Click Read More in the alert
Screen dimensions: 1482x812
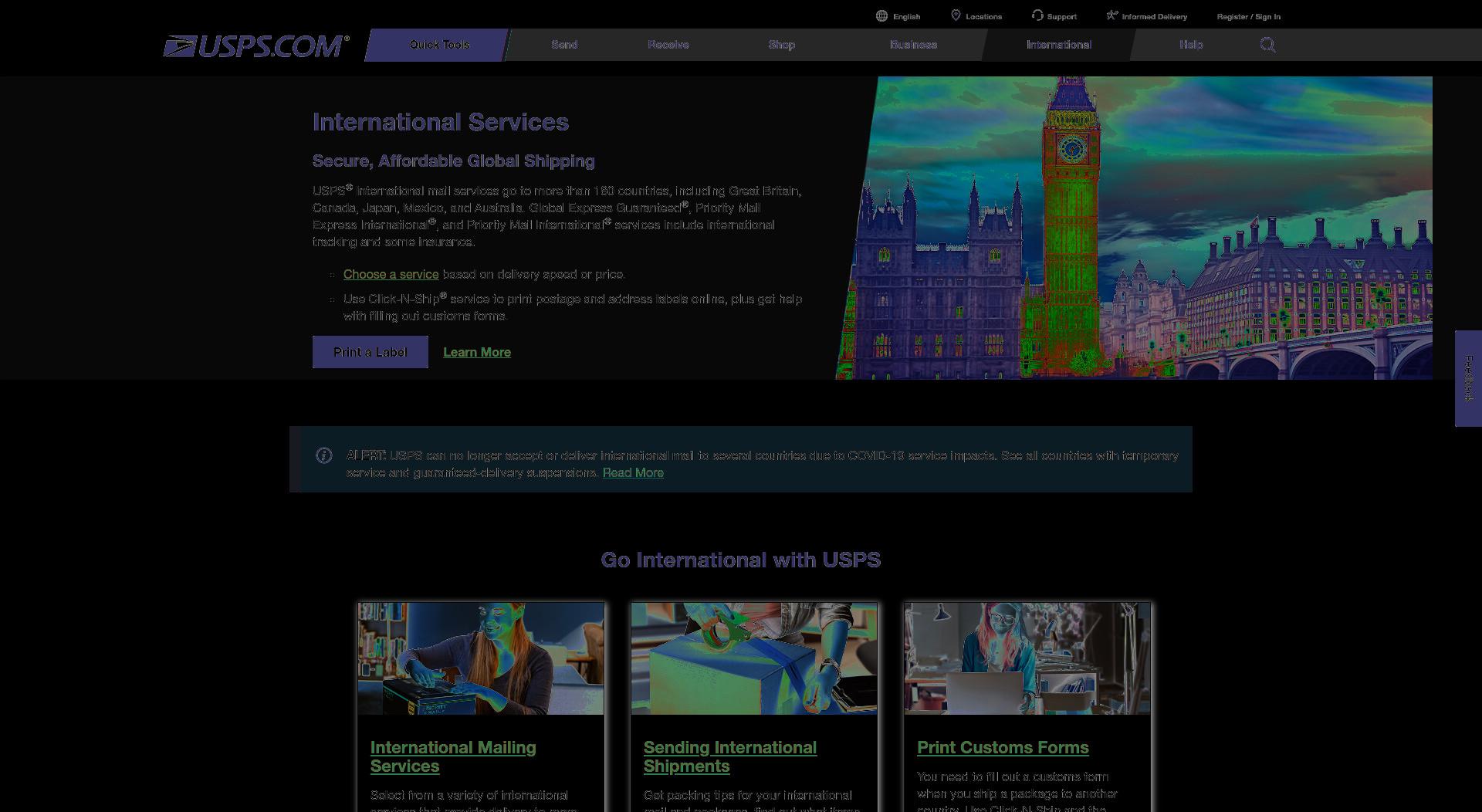633,472
